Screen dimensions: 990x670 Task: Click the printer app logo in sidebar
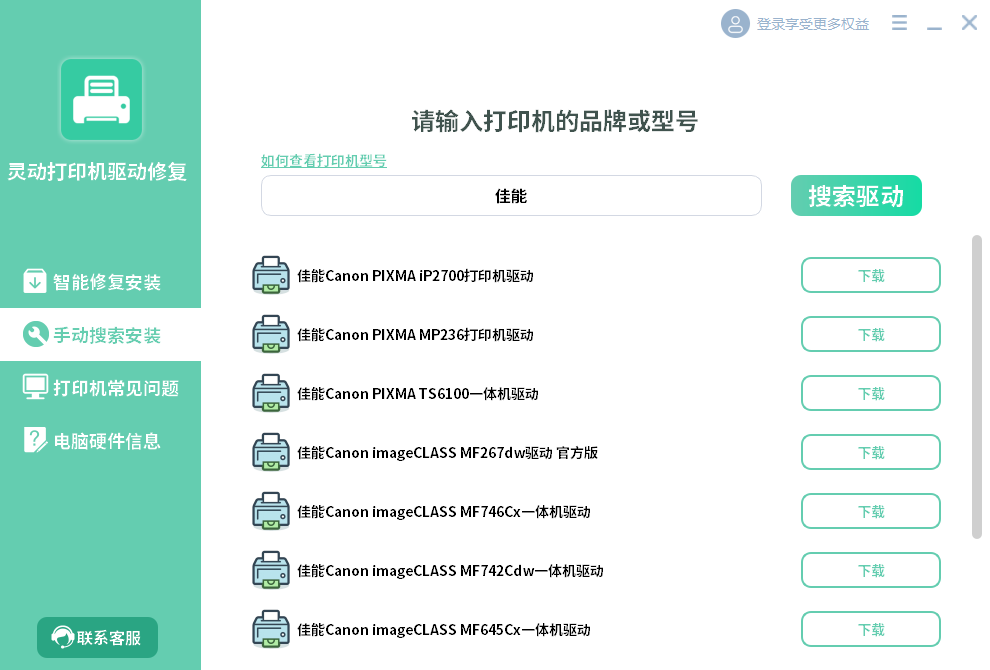(101, 100)
